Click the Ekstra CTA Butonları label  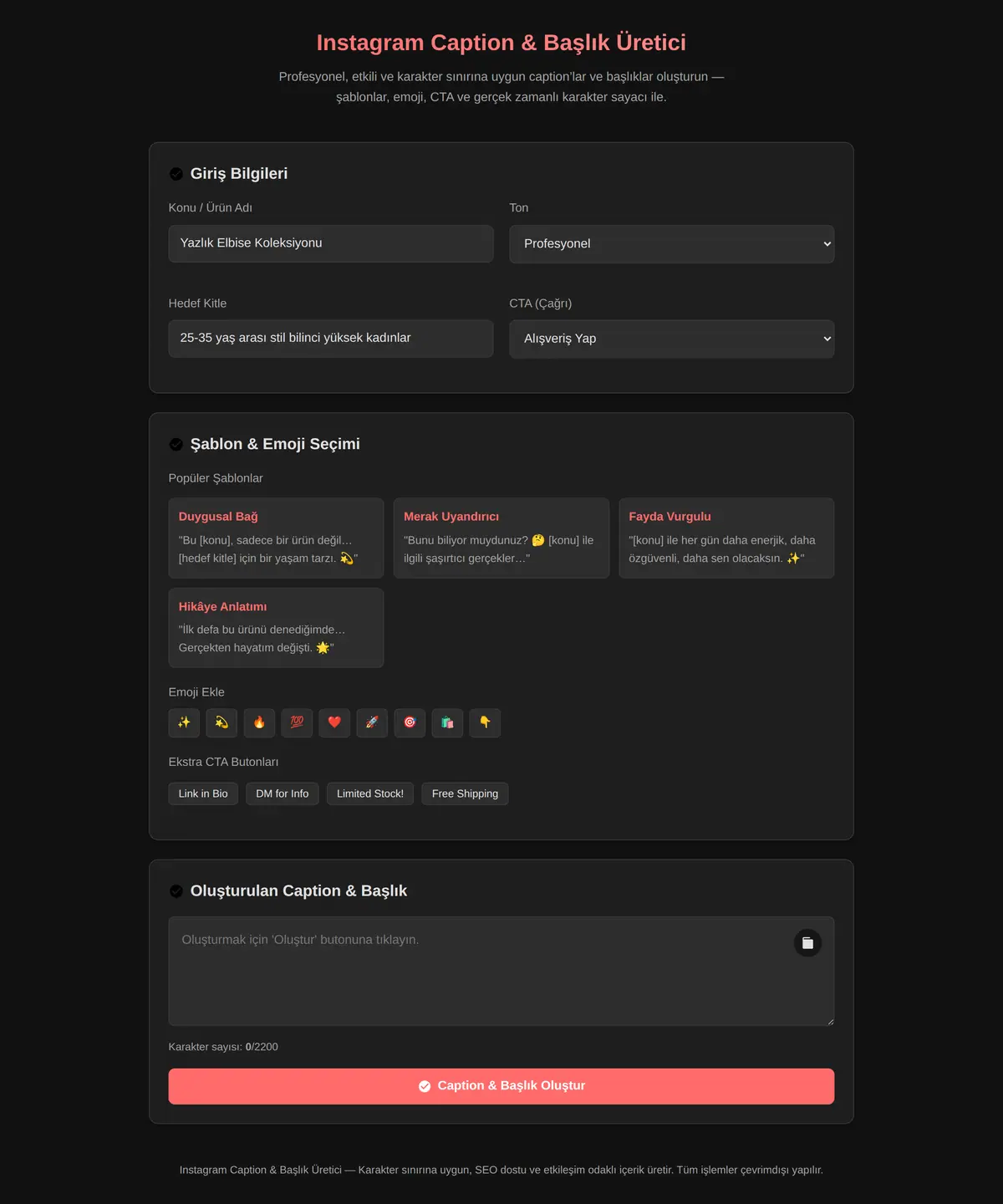(224, 762)
